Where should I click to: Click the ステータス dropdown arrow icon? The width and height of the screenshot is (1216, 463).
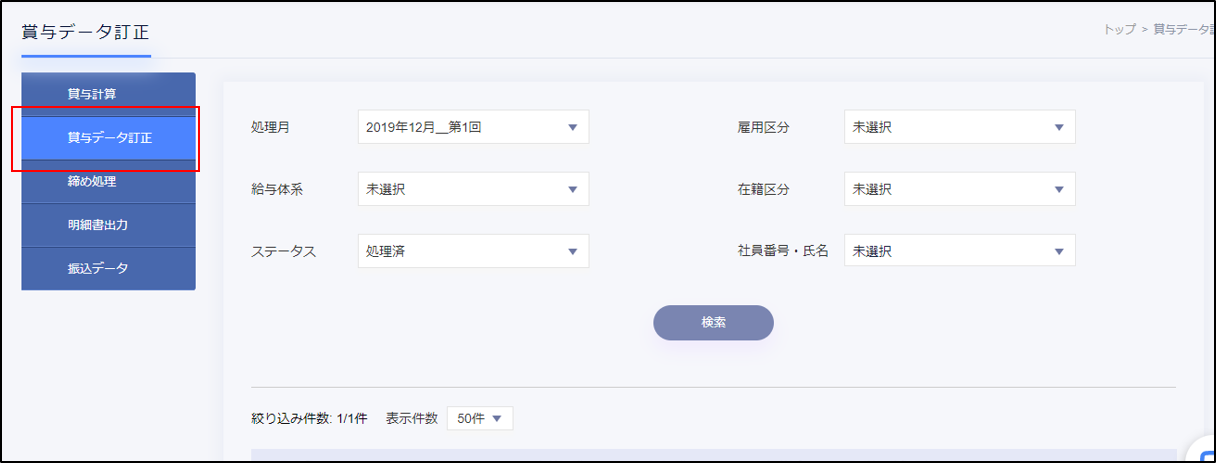click(573, 251)
